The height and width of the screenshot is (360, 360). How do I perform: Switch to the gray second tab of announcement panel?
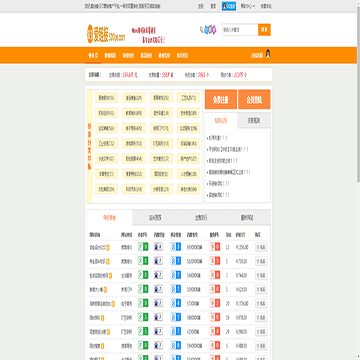point(254,121)
